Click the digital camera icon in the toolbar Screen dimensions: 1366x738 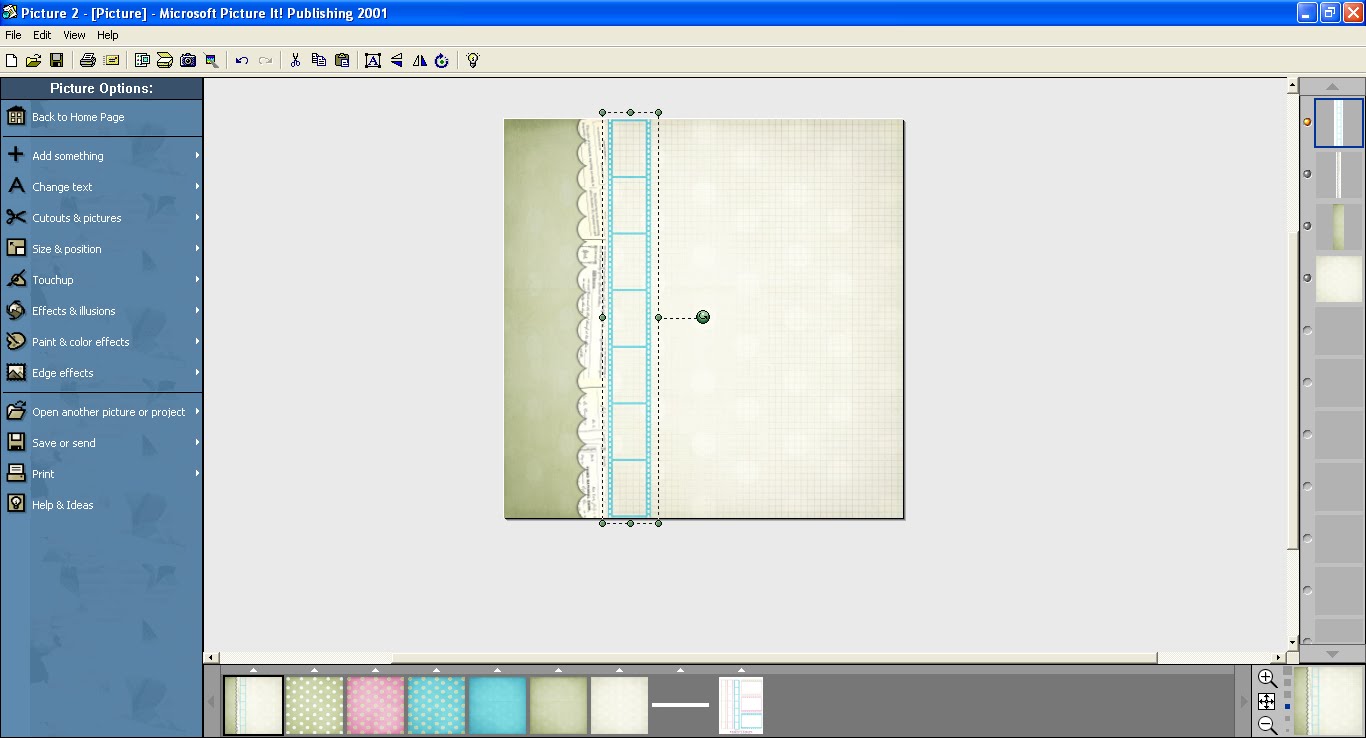pyautogui.click(x=188, y=60)
